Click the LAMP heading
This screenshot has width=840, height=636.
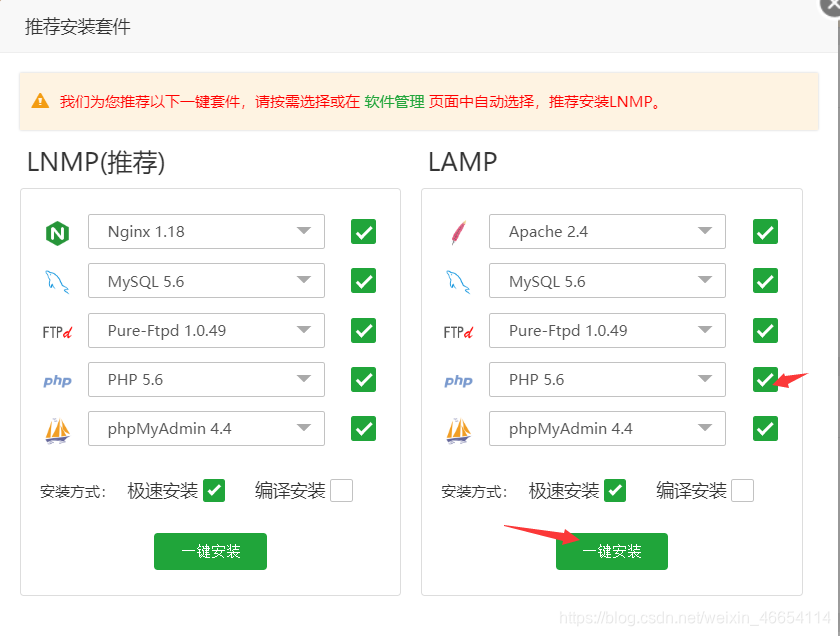point(462,162)
